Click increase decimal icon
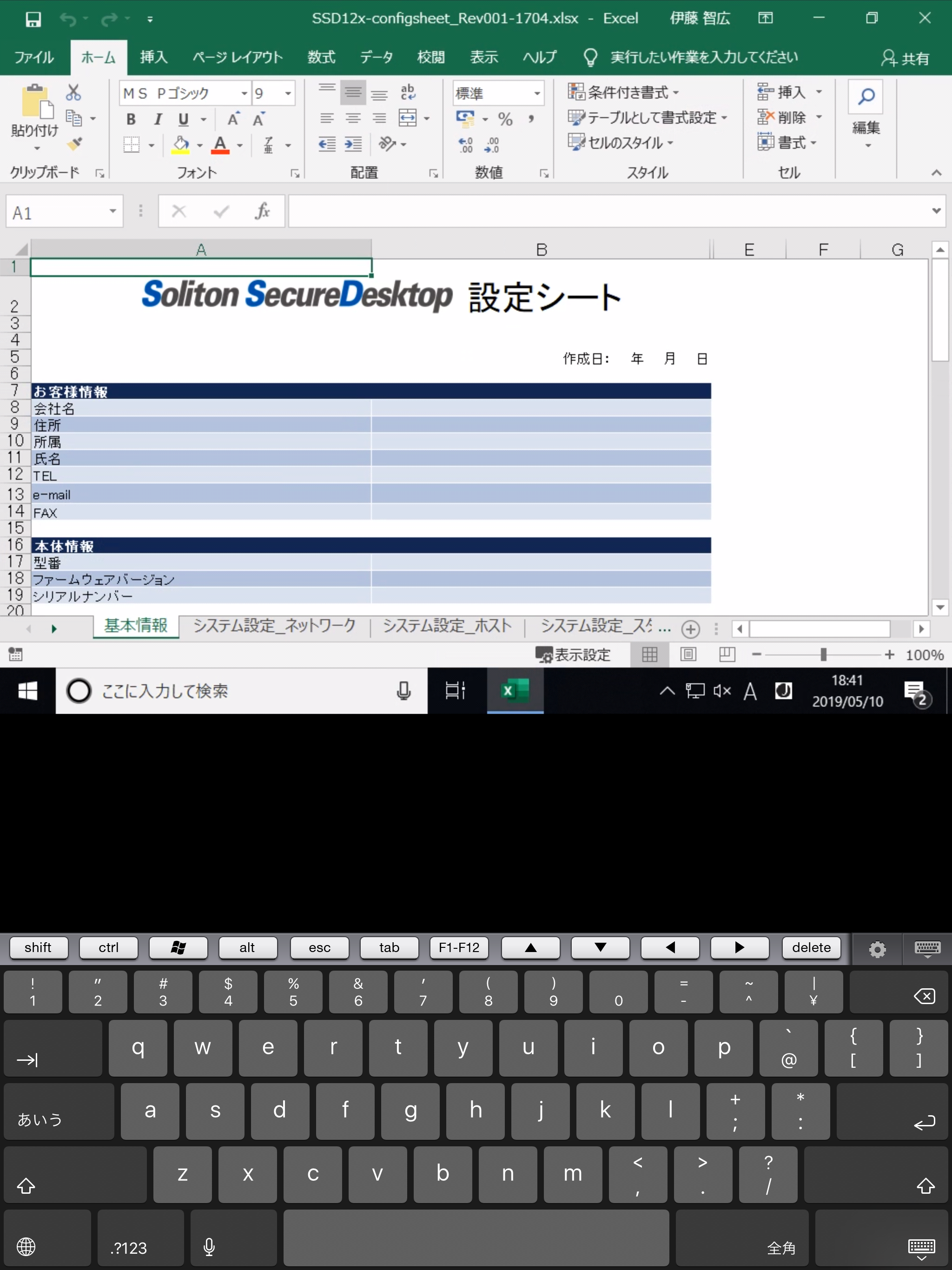The image size is (952, 1270). click(x=466, y=145)
